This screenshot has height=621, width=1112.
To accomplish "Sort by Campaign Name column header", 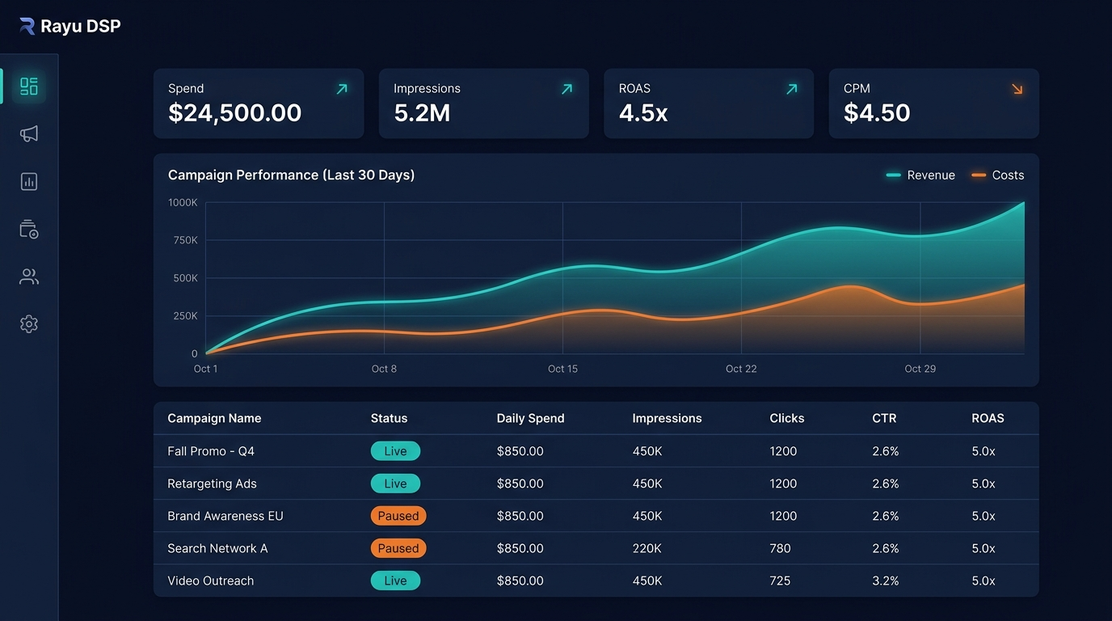I will [x=214, y=418].
